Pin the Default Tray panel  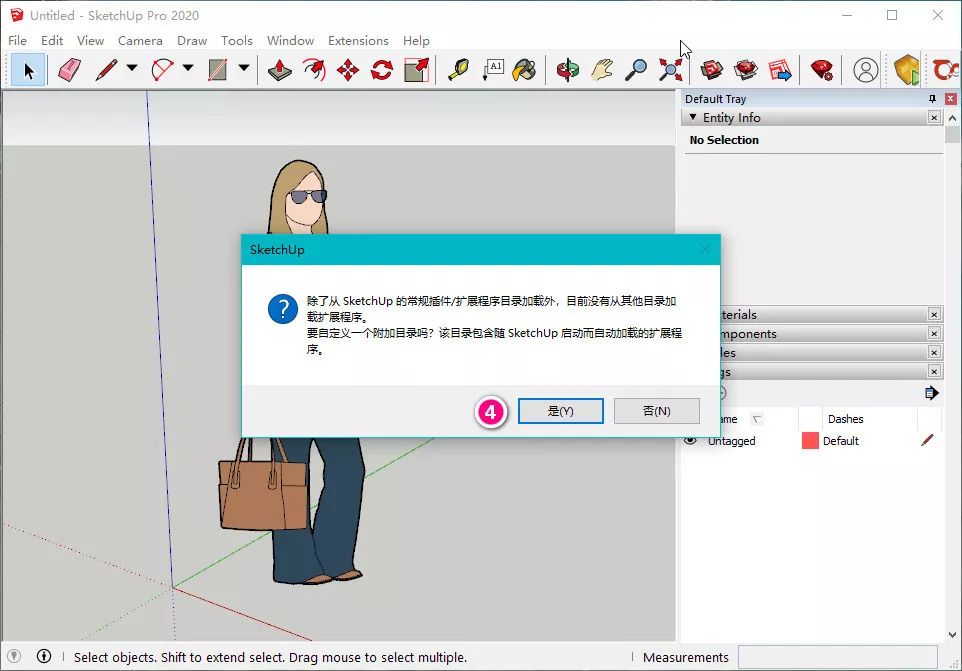(933, 99)
